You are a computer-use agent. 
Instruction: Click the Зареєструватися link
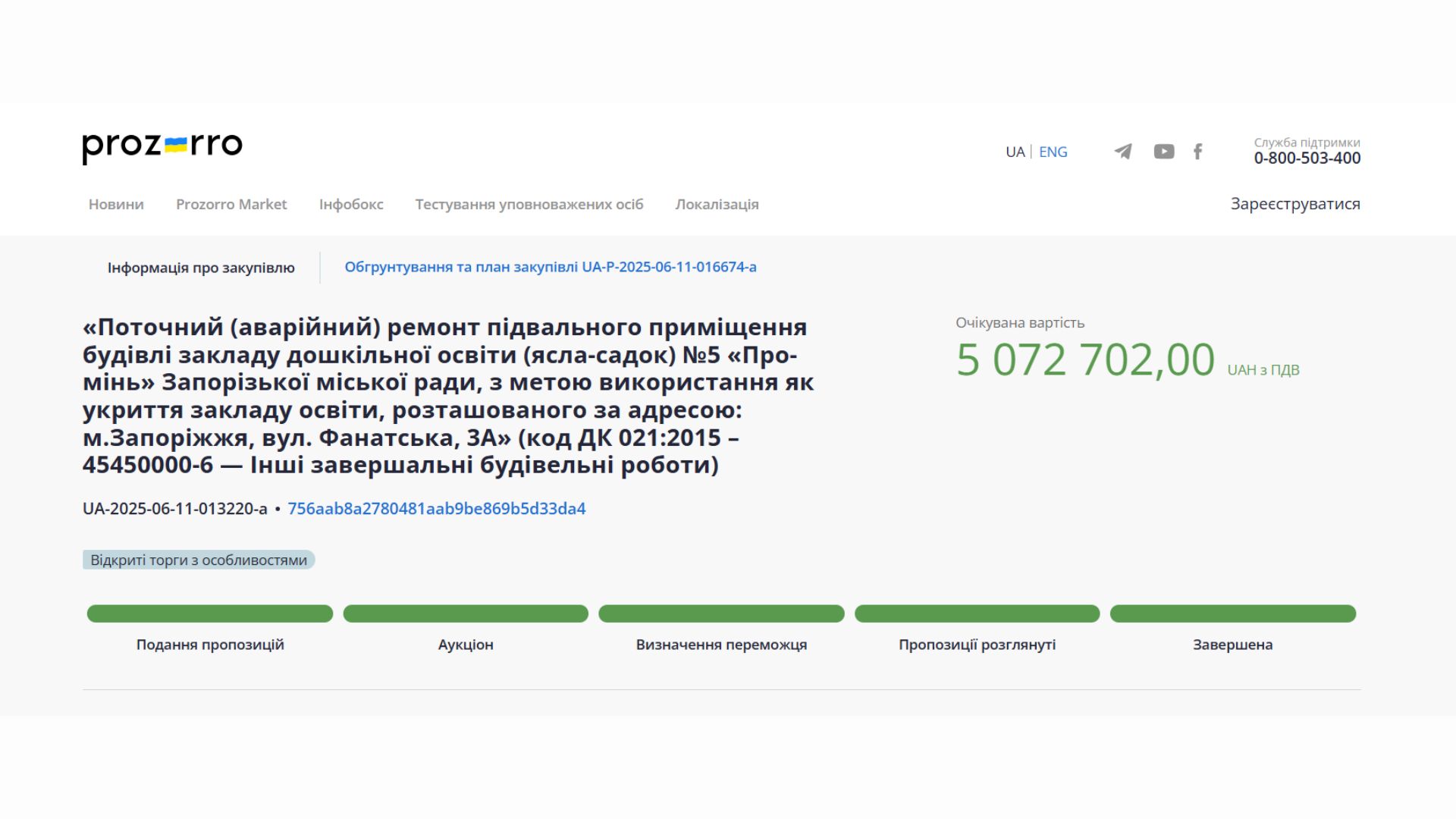click(1294, 204)
